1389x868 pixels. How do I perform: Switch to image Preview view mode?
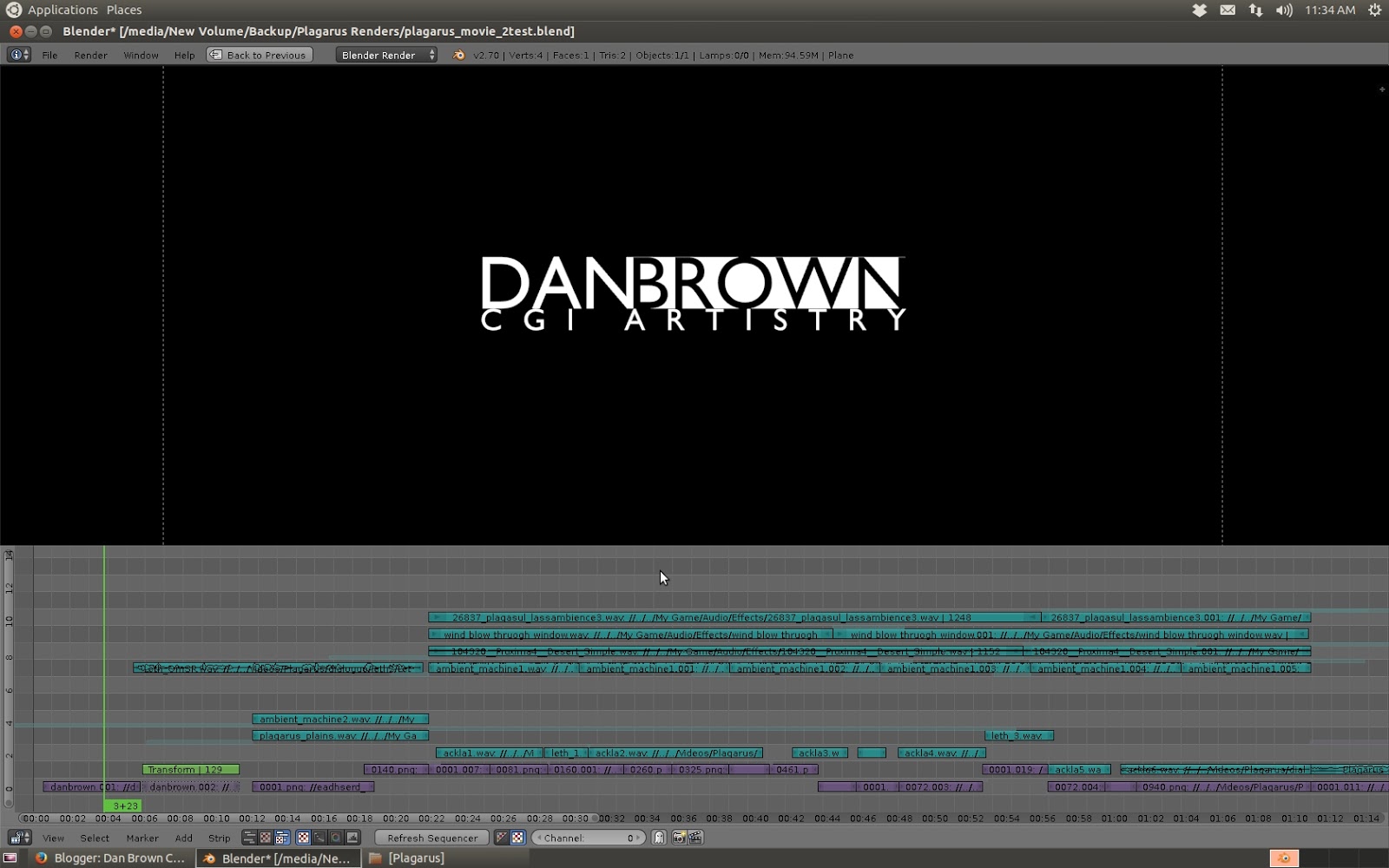coord(266,838)
